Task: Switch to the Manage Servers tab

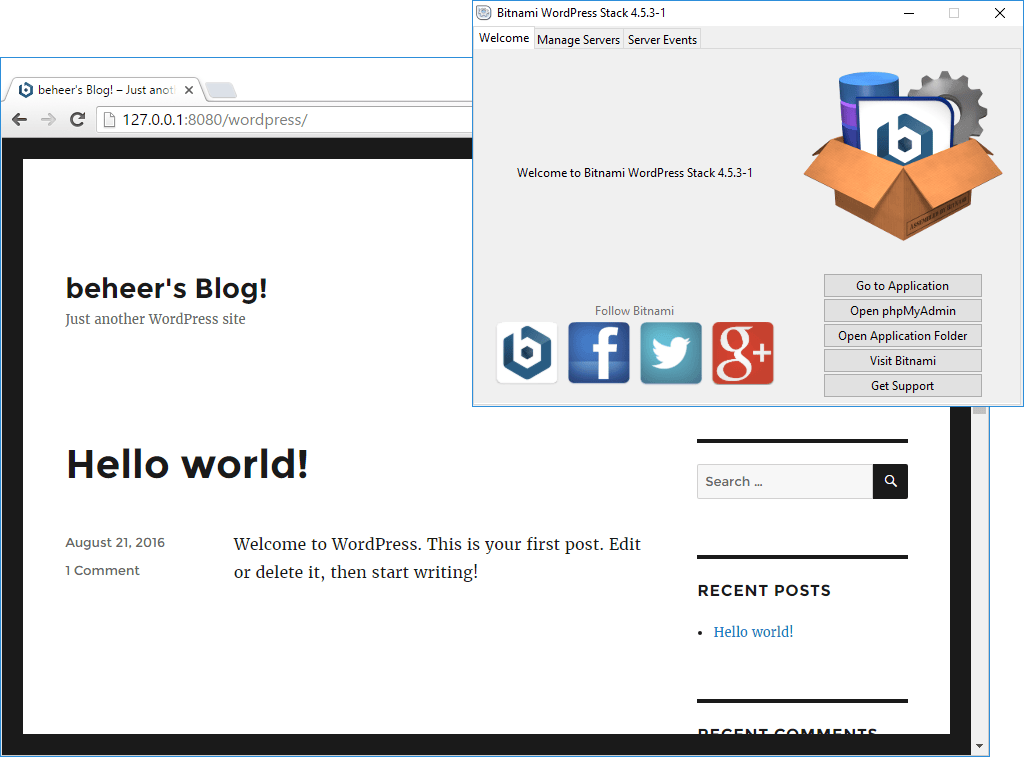Action: [x=578, y=40]
